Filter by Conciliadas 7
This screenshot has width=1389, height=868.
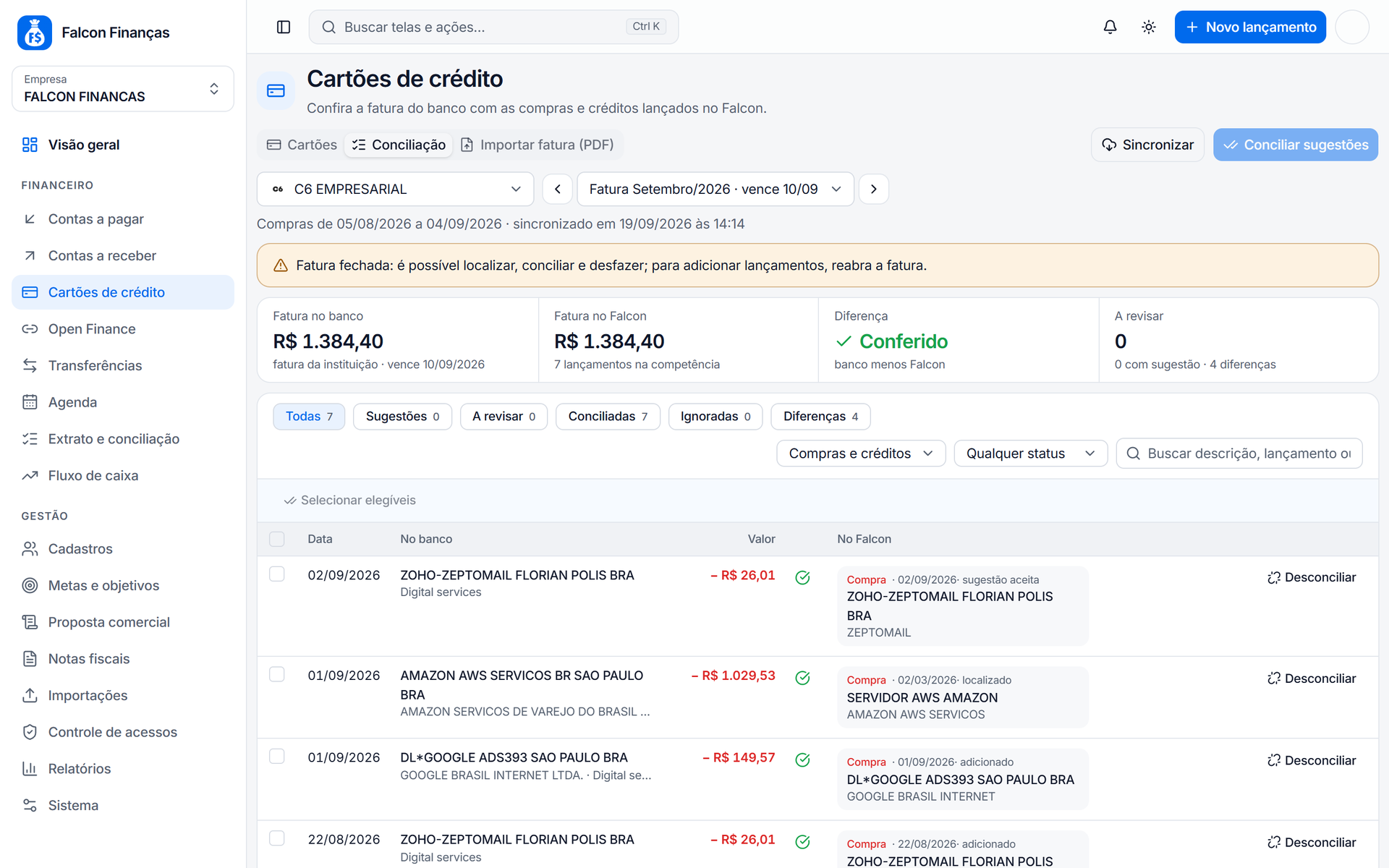608,417
